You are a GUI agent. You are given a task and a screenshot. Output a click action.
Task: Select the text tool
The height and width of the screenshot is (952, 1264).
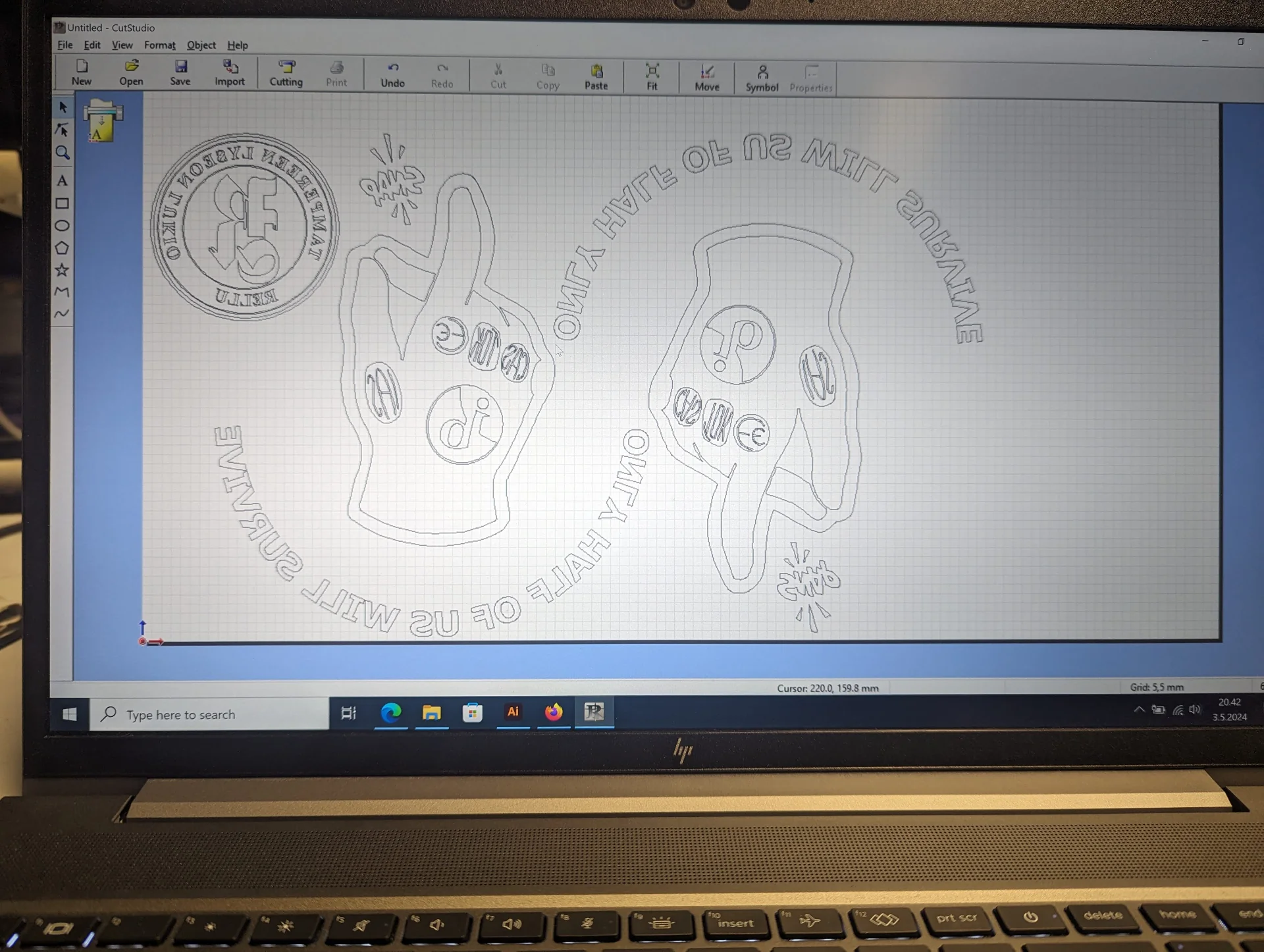63,180
